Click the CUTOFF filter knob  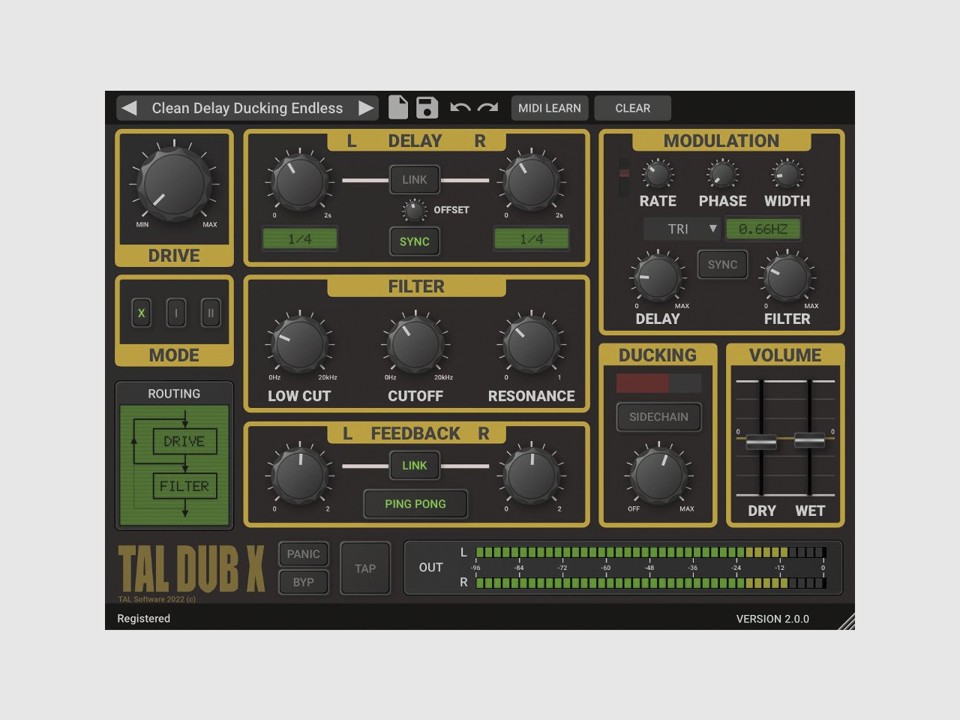[415, 345]
